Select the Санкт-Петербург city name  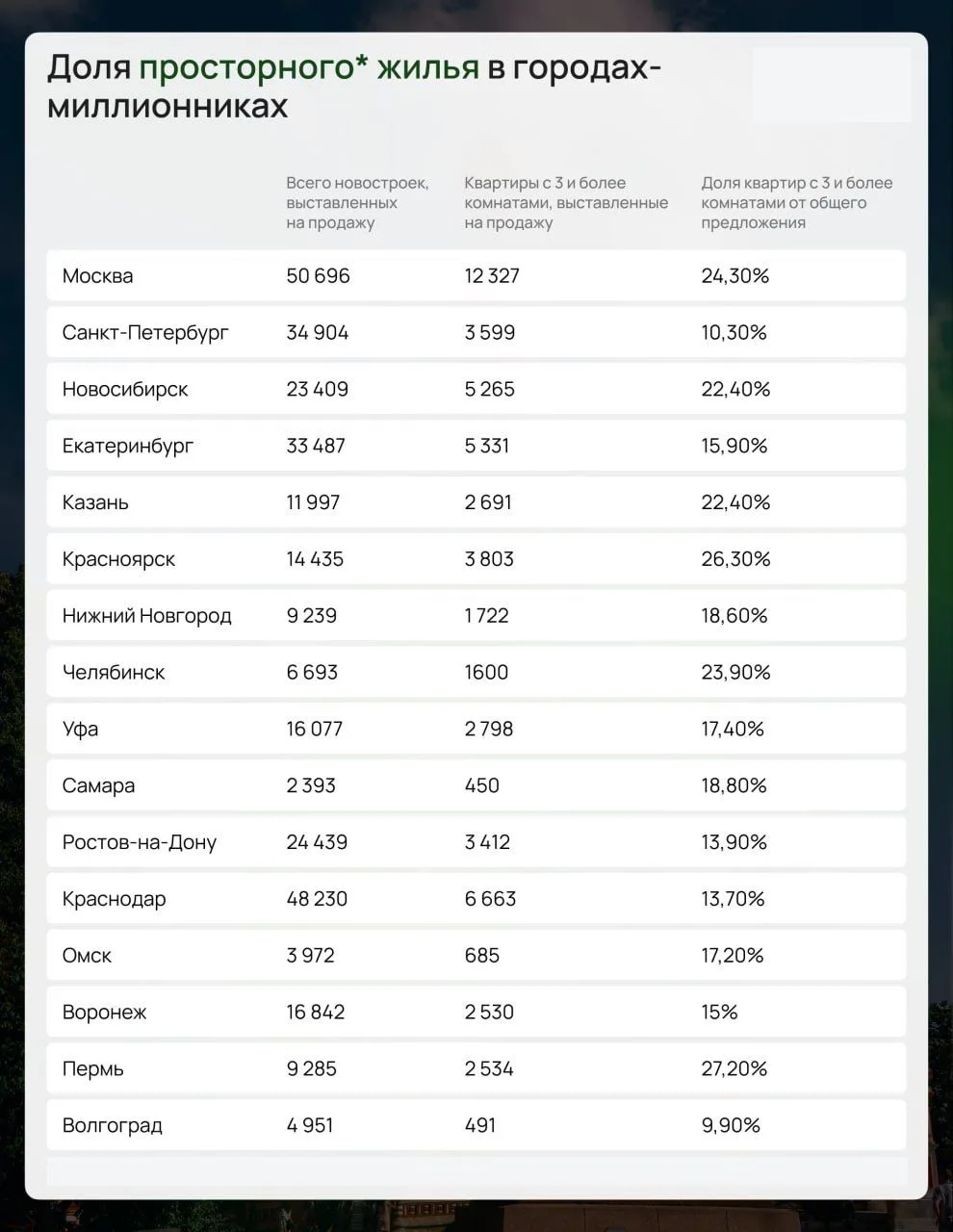click(x=145, y=333)
